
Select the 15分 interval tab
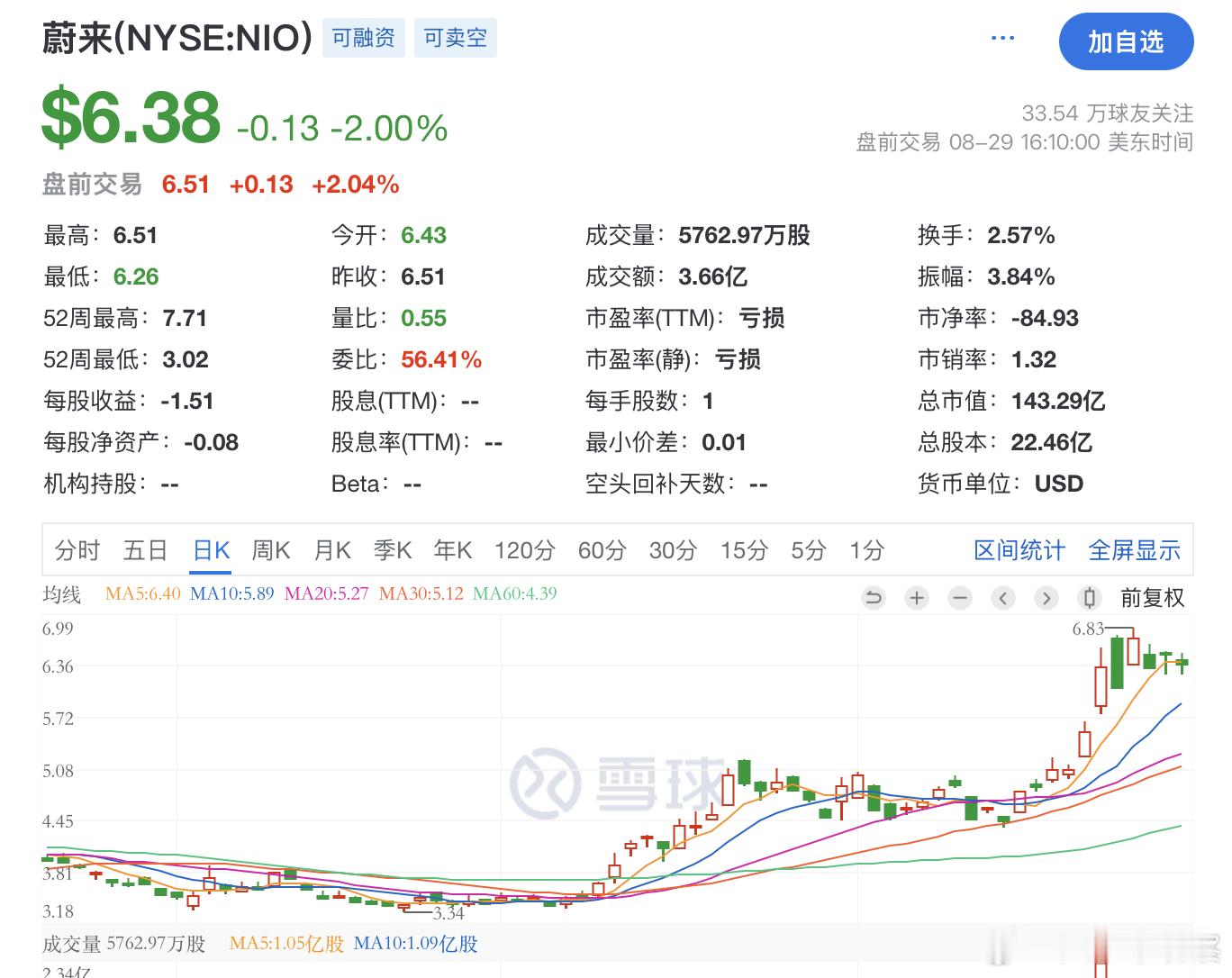tap(745, 550)
